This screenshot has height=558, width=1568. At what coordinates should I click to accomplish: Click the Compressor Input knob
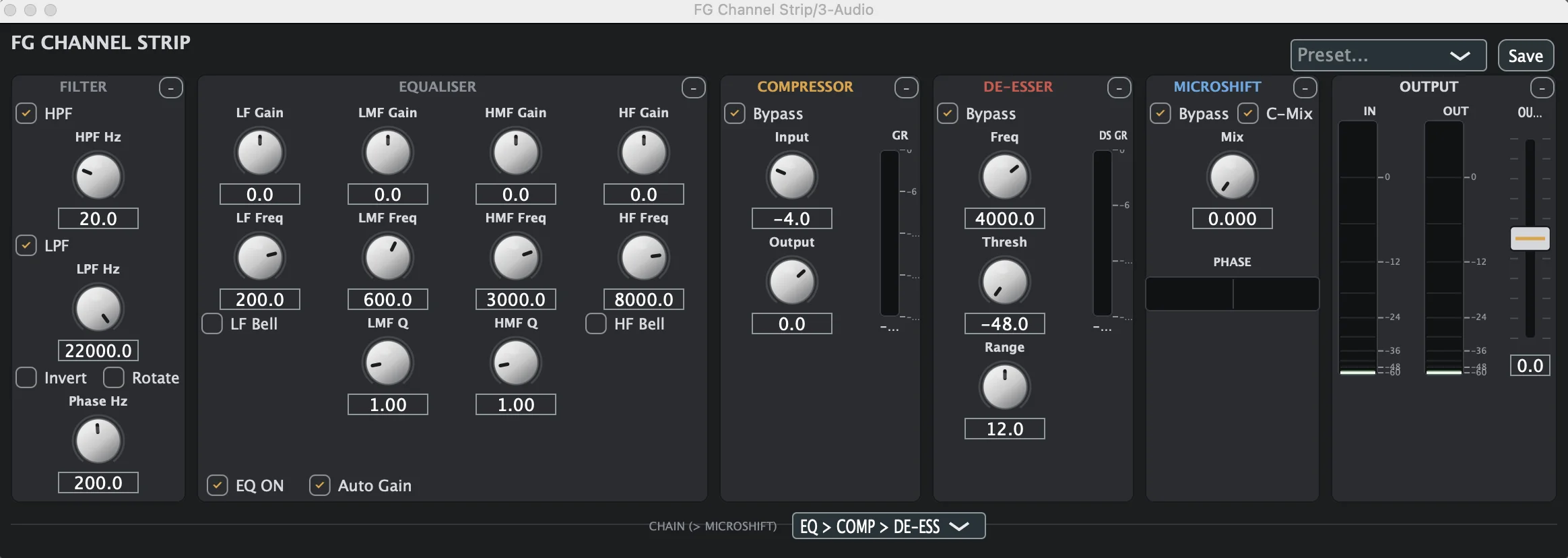pyautogui.click(x=792, y=177)
